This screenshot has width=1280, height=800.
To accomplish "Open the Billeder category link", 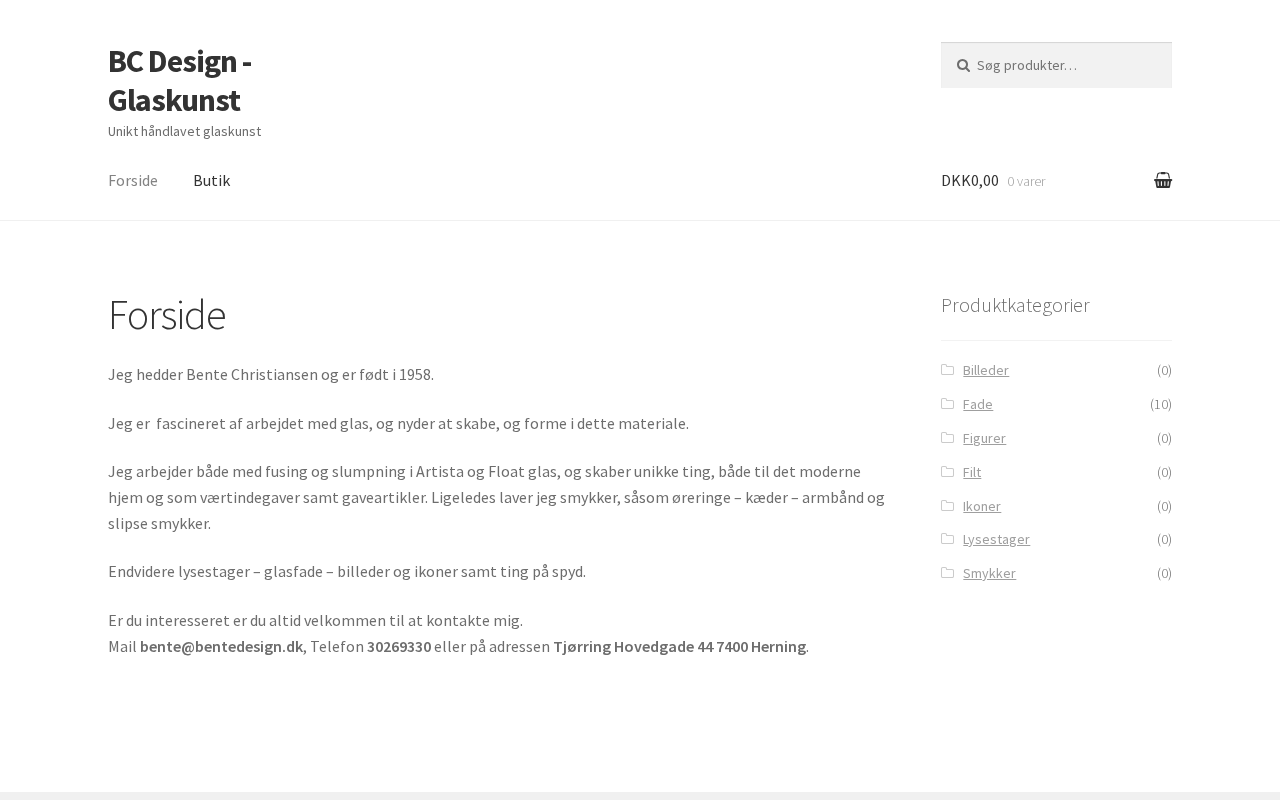I will click(985, 370).
